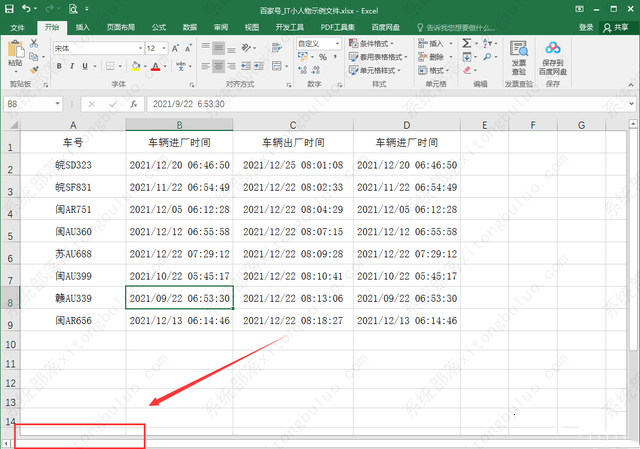Toggle Italic formatting
This screenshot has width=640, height=449.
click(72, 66)
